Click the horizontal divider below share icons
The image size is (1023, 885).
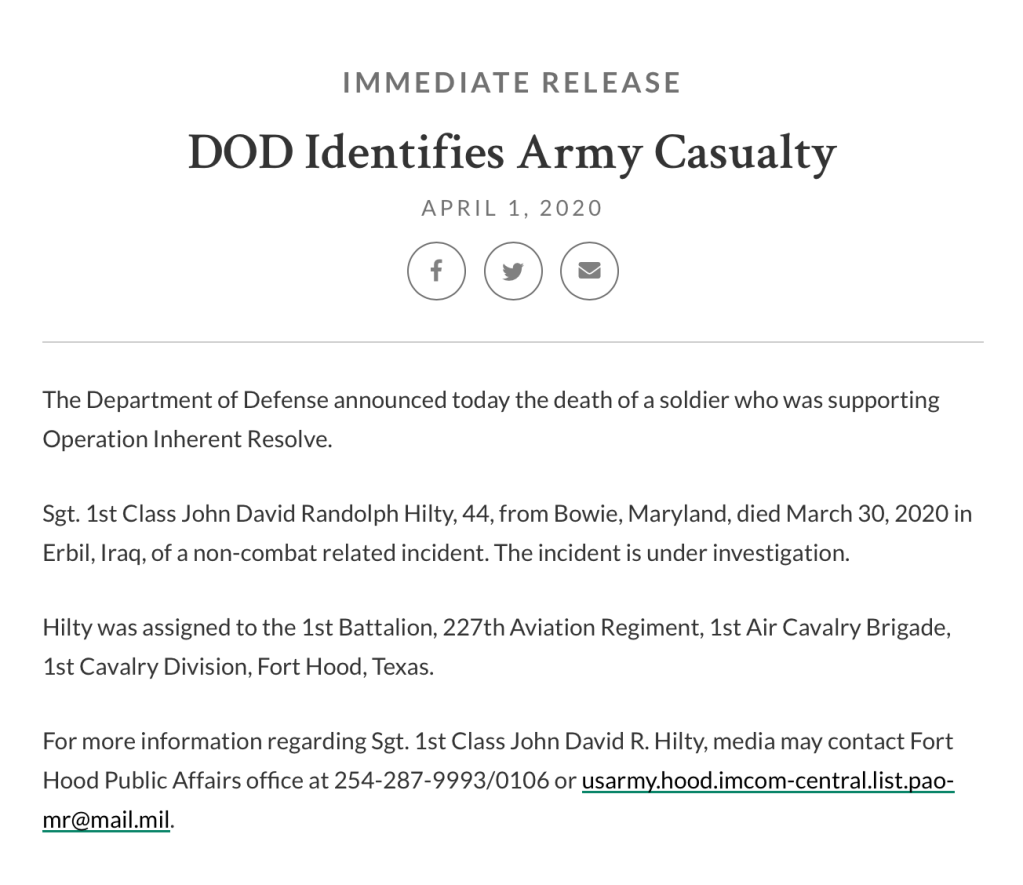(x=512, y=342)
